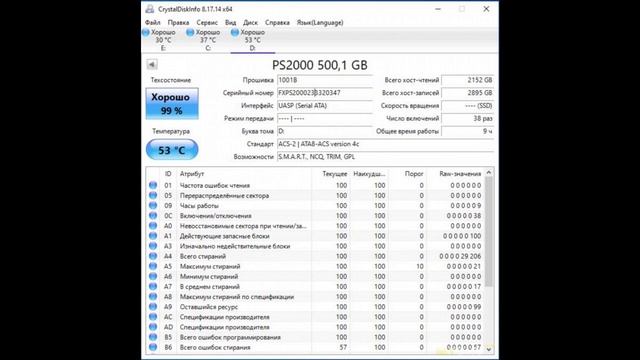The height and width of the screenshot is (360, 640).
Task: Click the Общее время работы value 9 ч
Action: click(467, 131)
